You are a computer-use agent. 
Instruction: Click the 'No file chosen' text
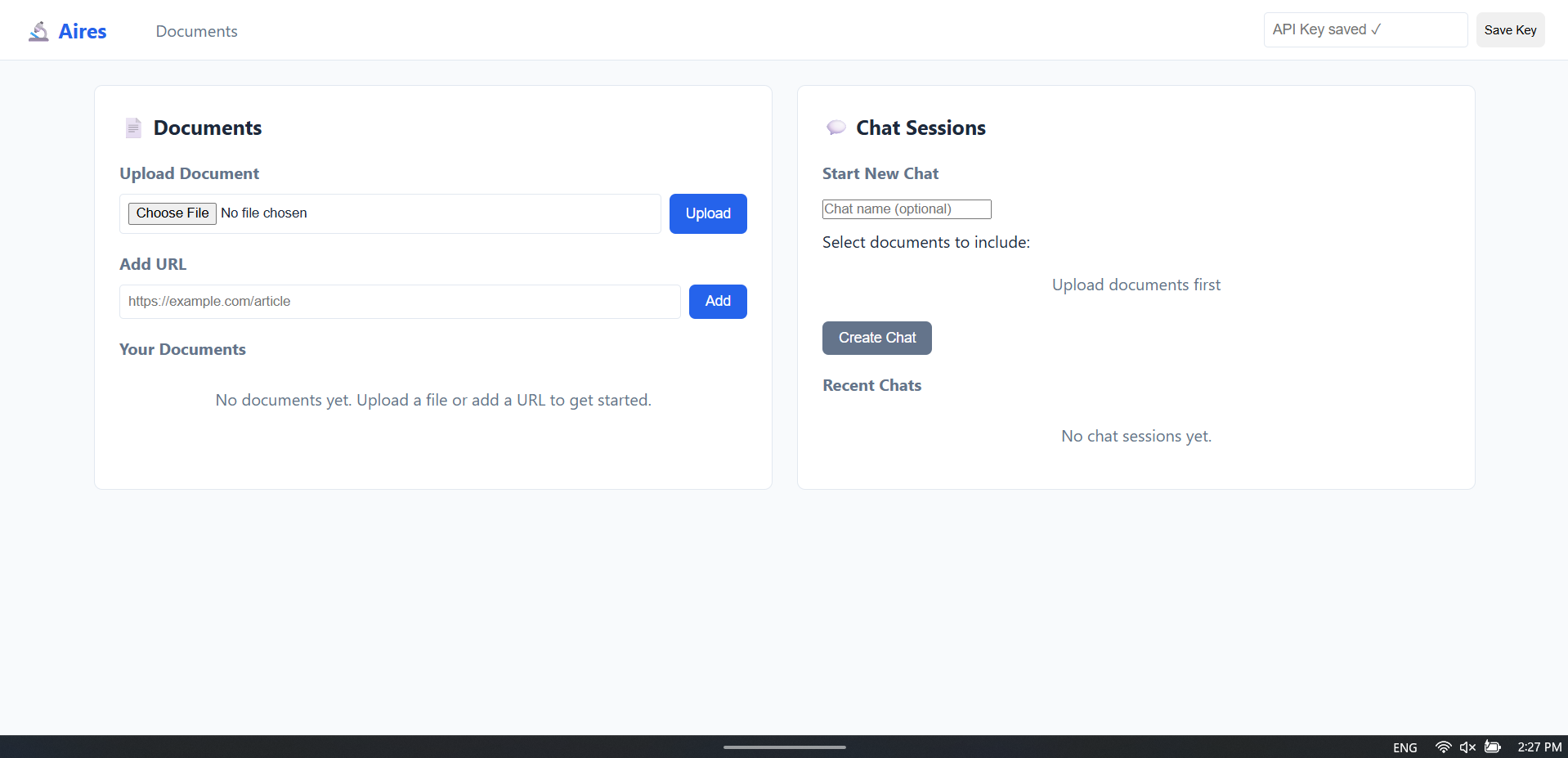tap(264, 213)
